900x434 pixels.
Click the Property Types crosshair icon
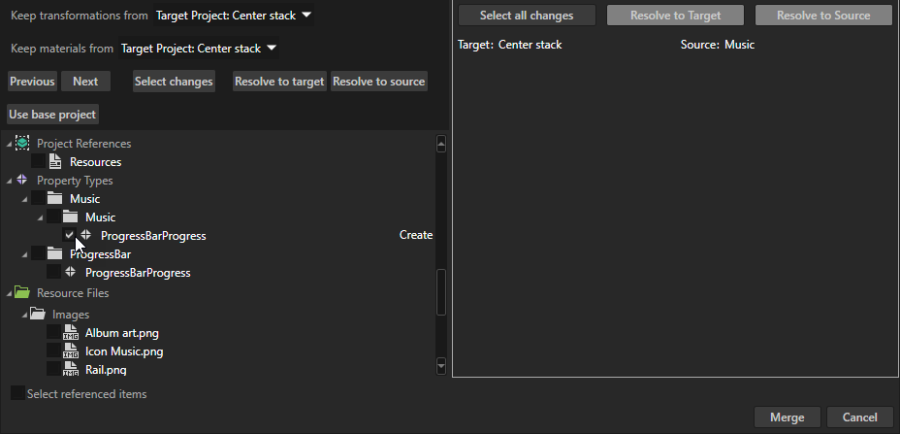coord(22,180)
